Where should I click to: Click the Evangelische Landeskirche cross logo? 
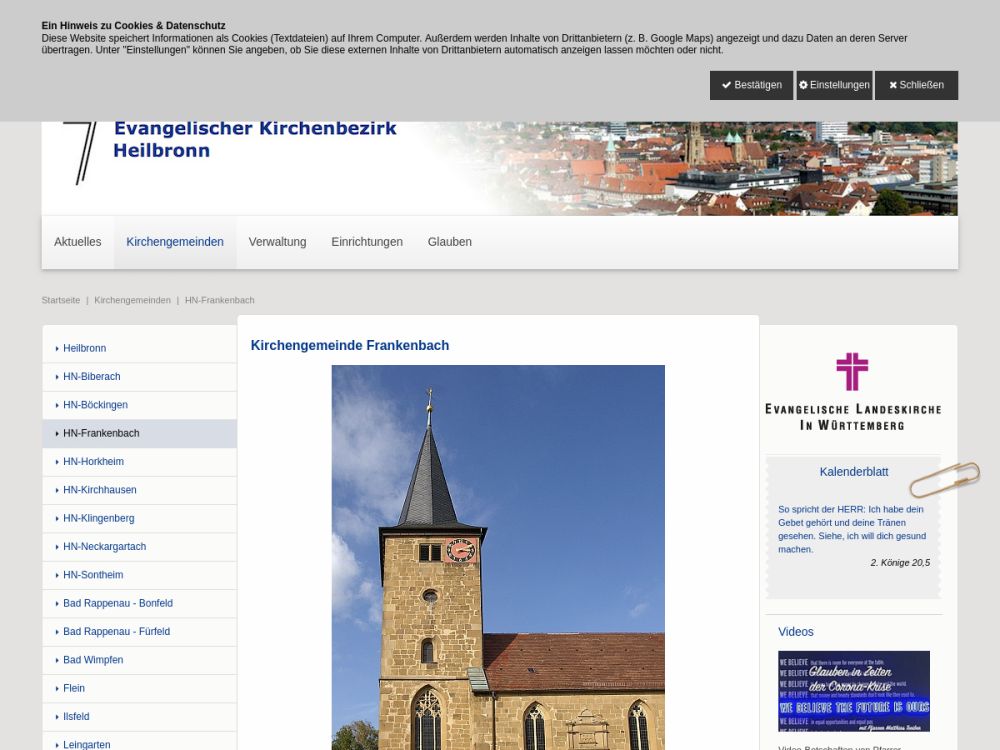(852, 391)
